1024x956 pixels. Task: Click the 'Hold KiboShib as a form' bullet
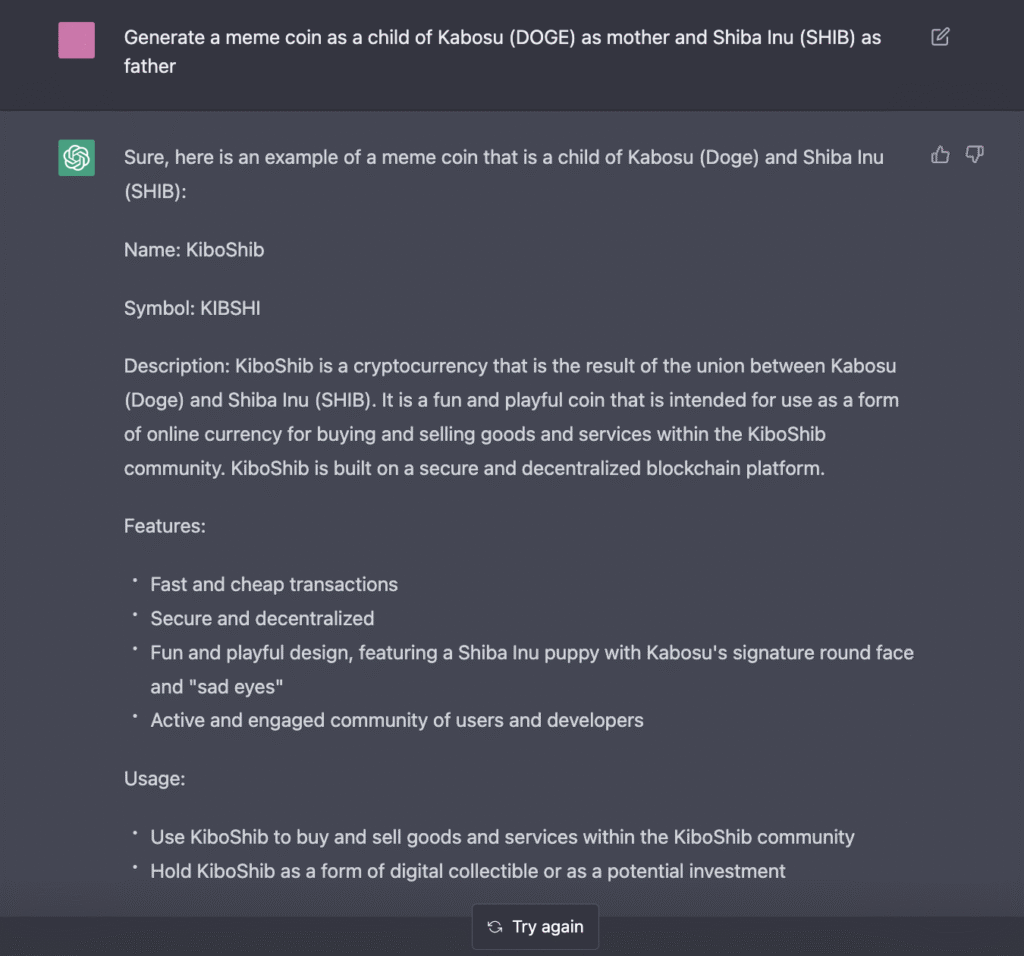pos(468,871)
